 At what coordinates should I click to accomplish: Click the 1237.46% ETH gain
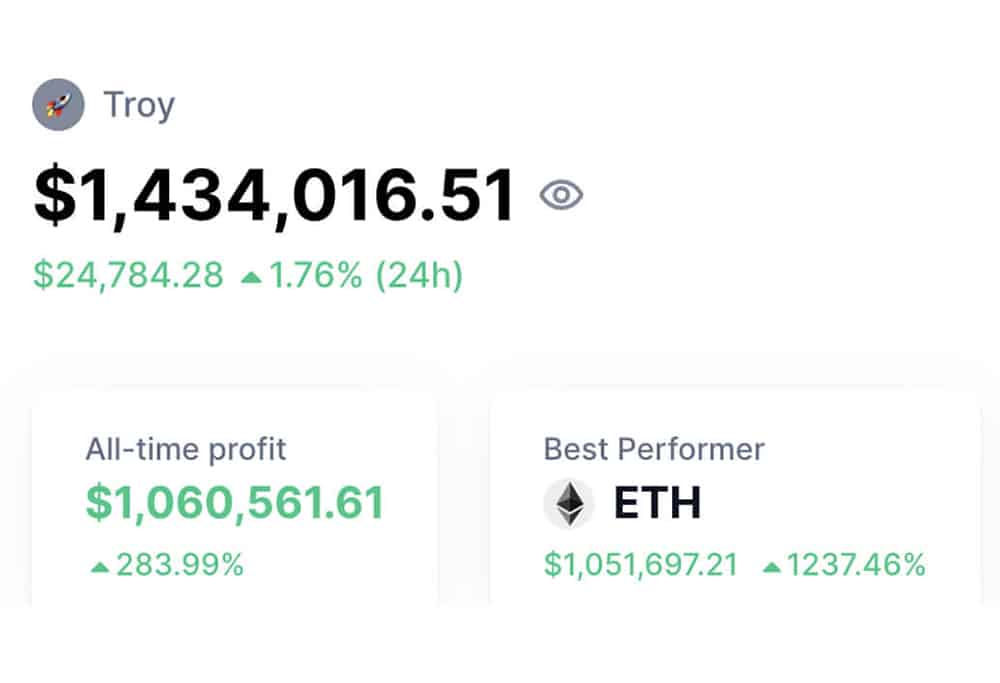856,565
